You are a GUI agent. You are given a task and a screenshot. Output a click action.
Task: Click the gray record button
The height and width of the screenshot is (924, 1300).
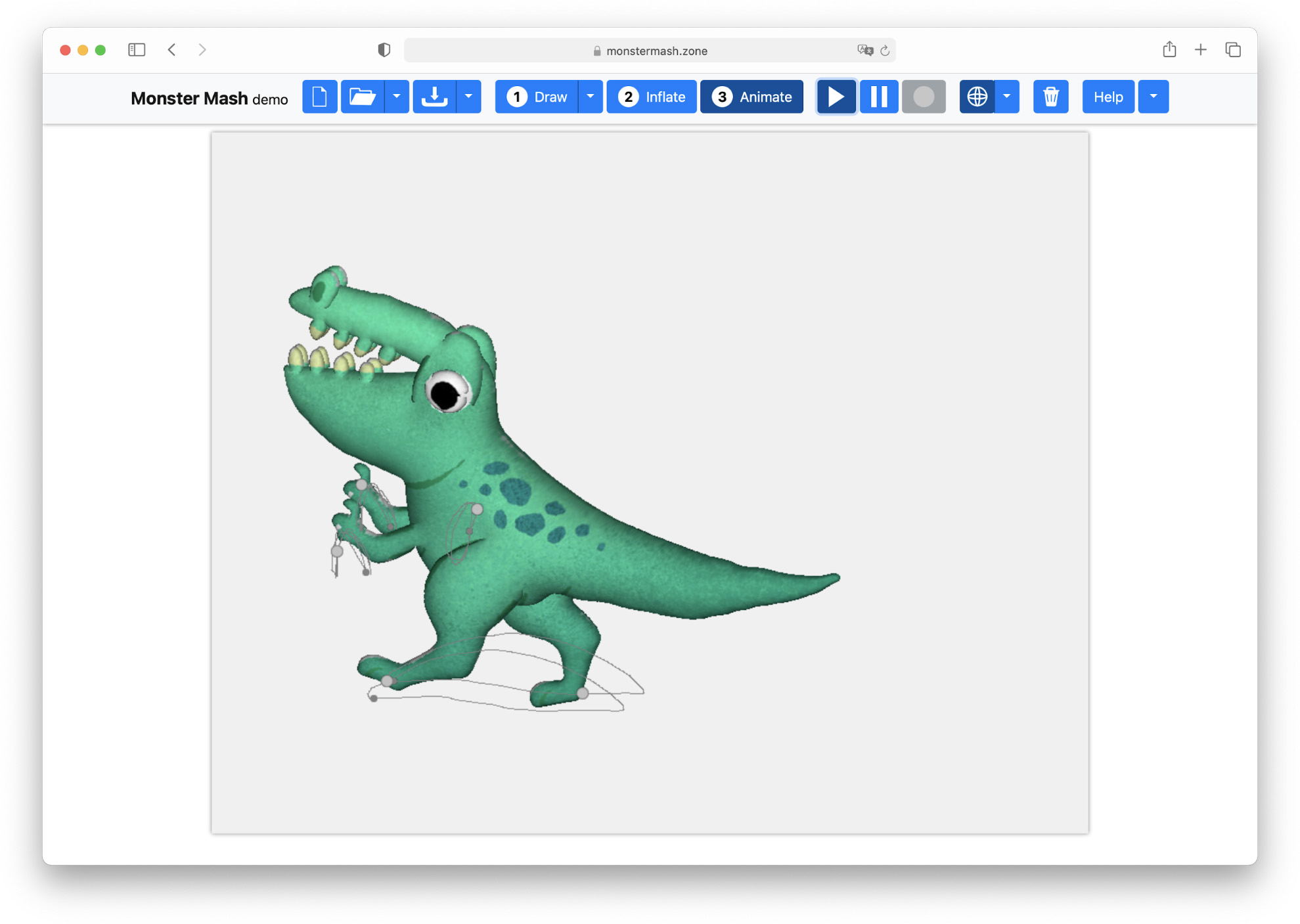coord(924,97)
